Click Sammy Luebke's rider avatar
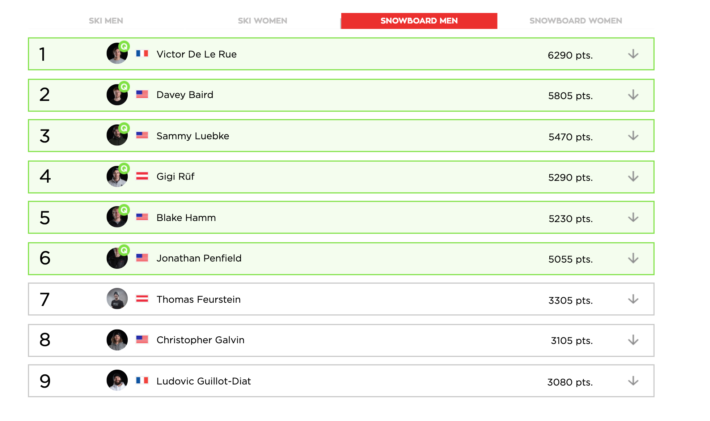Screen dimensions: 710x421 click(x=116, y=136)
